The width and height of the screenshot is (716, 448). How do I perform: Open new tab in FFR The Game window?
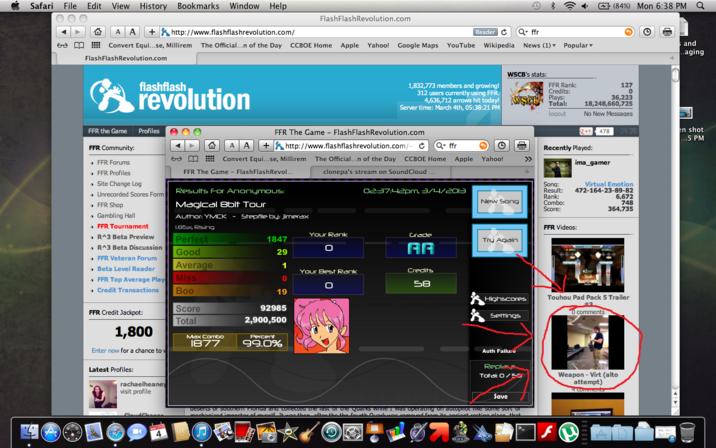pyautogui.click(x=526, y=172)
